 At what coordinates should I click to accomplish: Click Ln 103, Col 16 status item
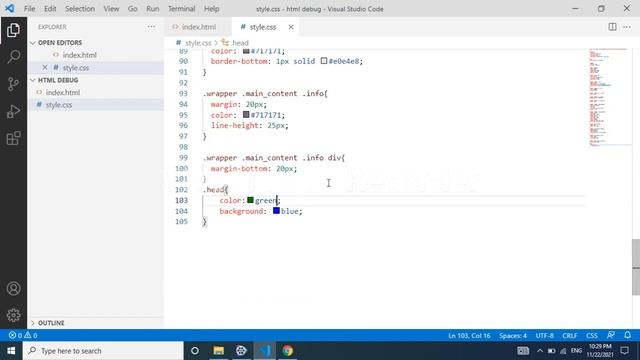click(469, 336)
